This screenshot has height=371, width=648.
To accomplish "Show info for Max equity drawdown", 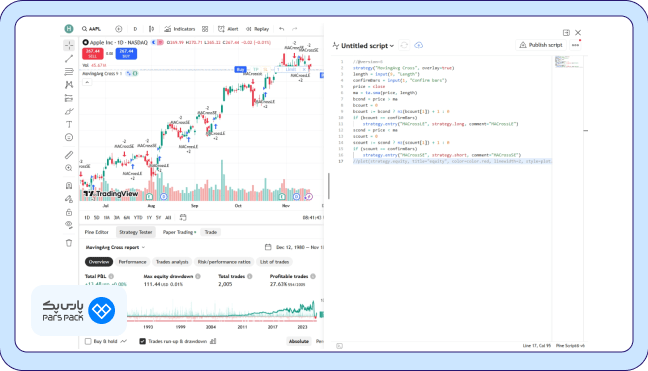I will click(x=198, y=276).
